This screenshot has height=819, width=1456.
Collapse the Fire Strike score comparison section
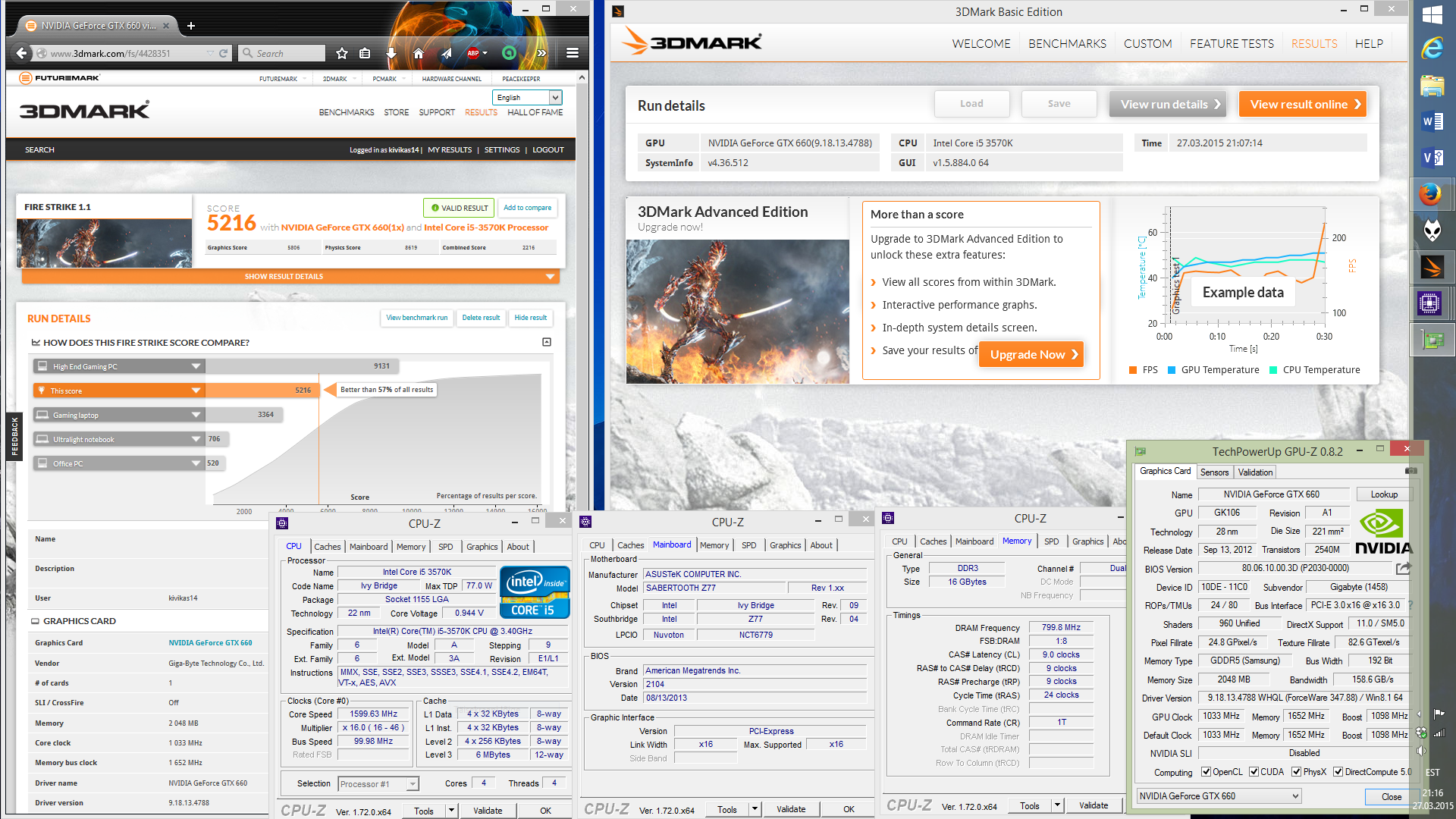pos(547,342)
